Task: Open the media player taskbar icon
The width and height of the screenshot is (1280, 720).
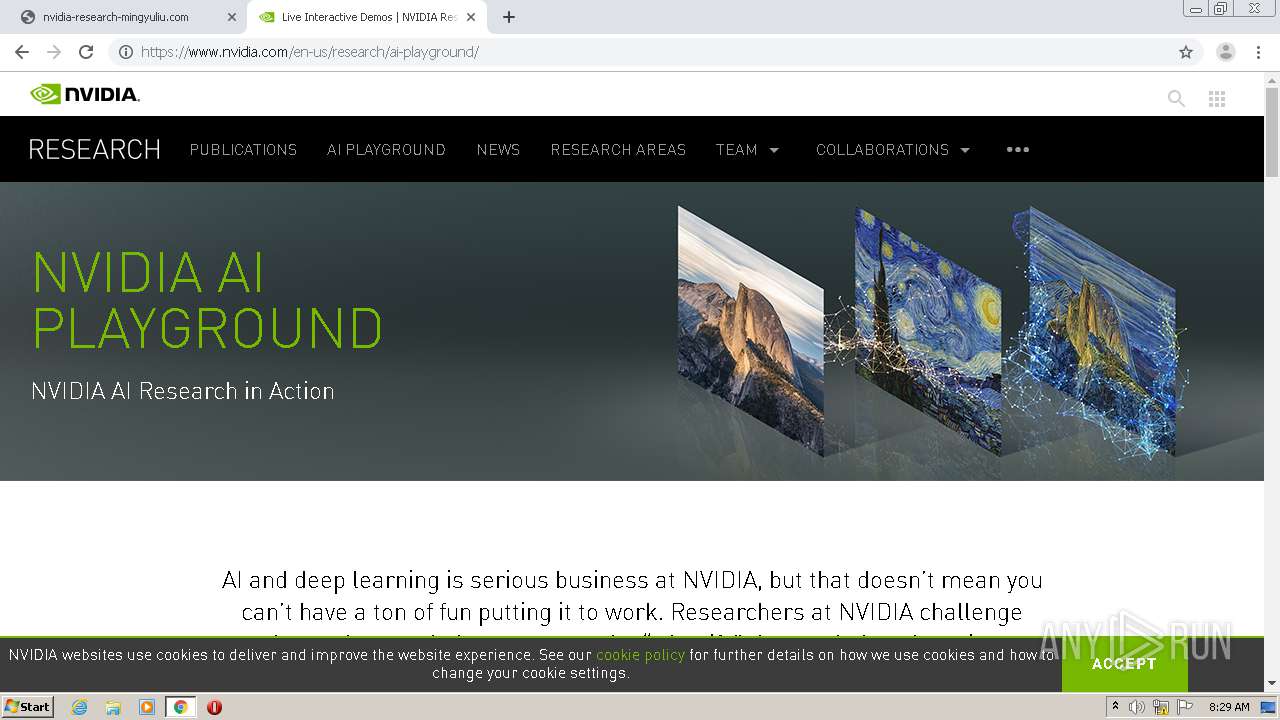Action: (x=147, y=707)
